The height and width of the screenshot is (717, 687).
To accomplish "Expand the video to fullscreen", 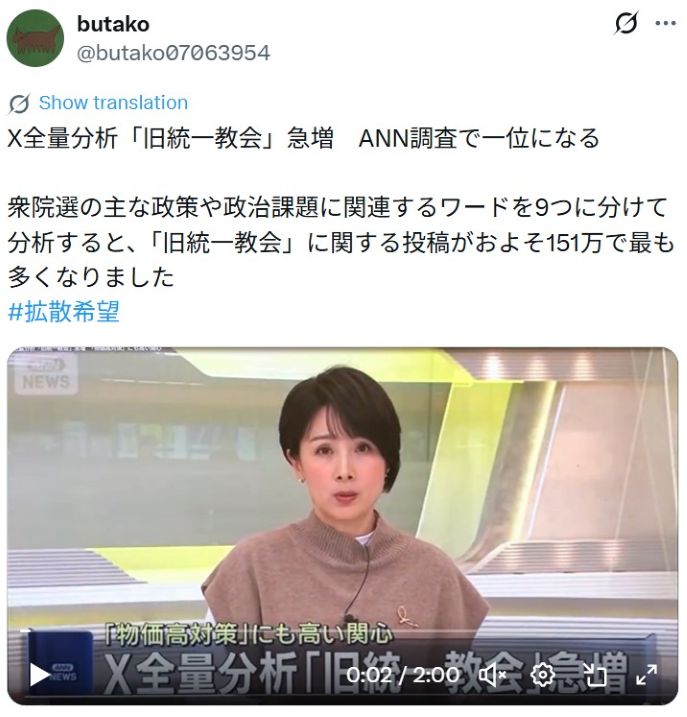I will tap(646, 675).
